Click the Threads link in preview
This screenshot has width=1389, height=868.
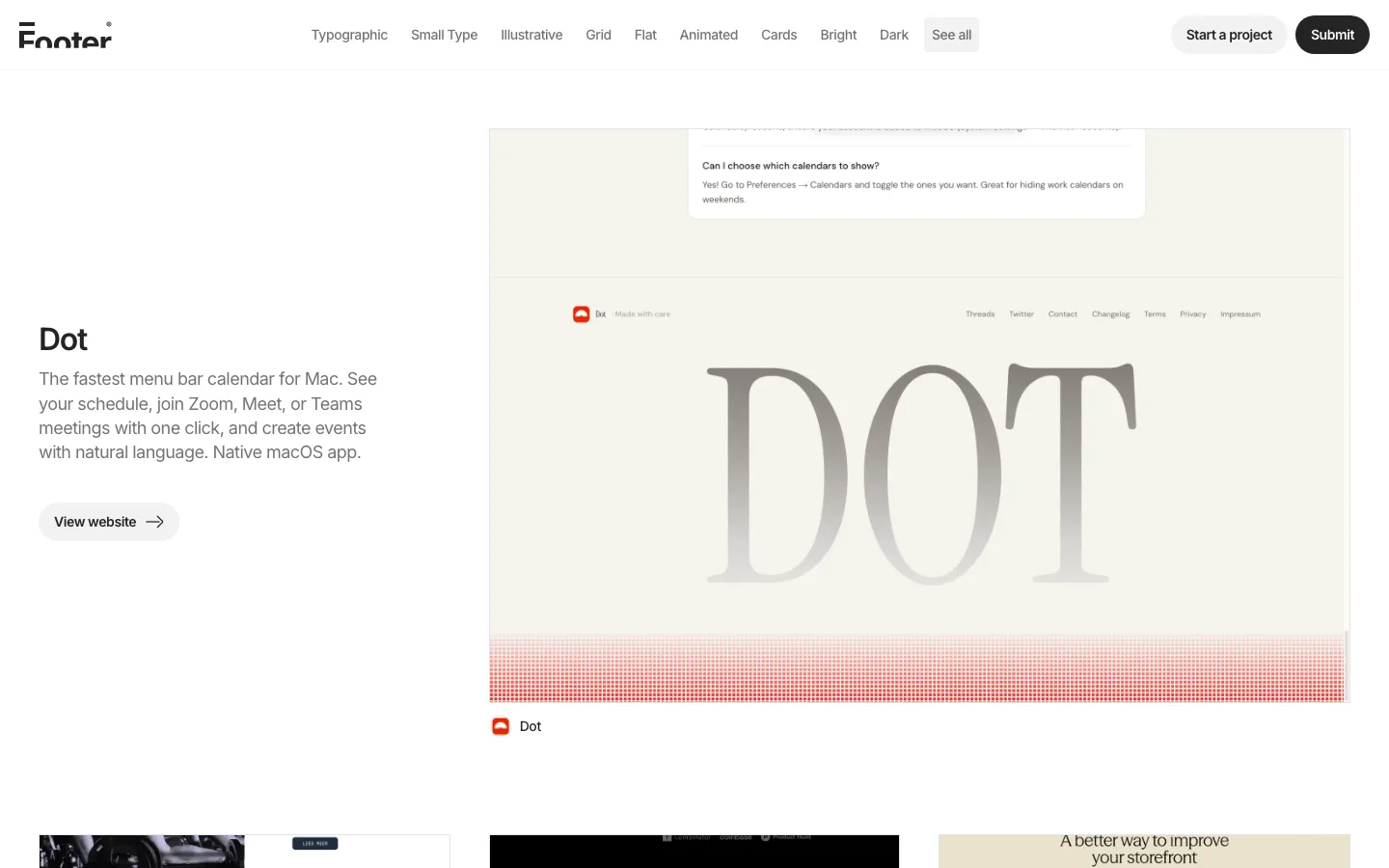980,314
